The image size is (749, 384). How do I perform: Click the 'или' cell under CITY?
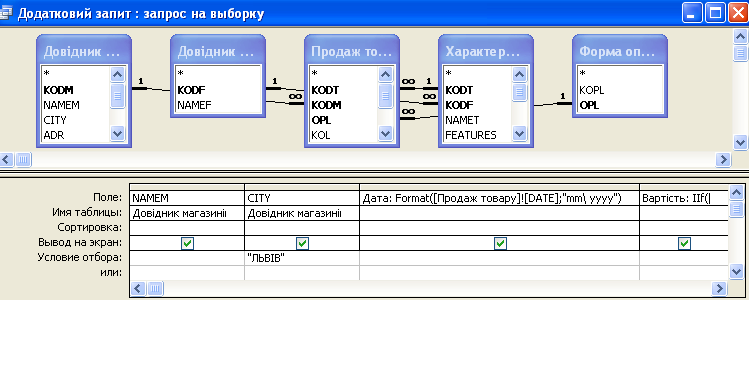click(x=302, y=273)
